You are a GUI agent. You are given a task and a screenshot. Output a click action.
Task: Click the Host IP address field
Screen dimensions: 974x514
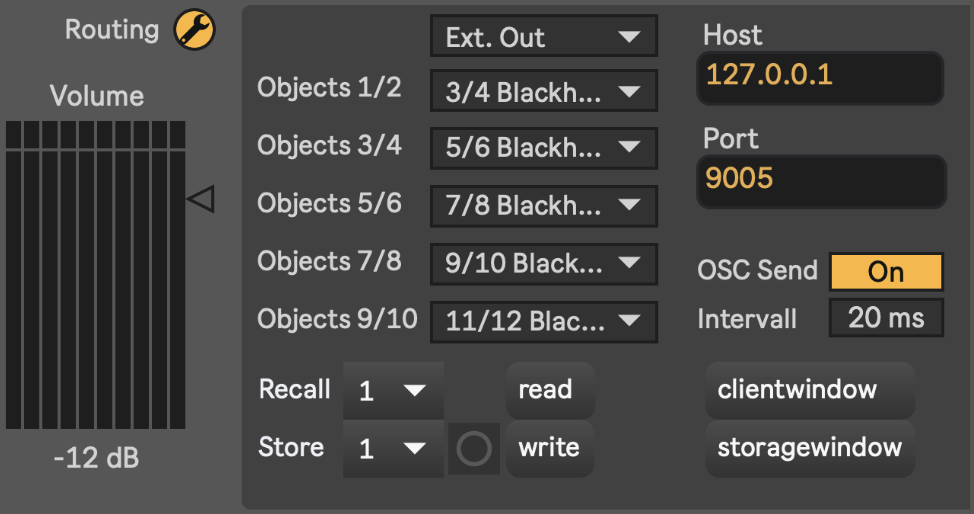pos(819,77)
